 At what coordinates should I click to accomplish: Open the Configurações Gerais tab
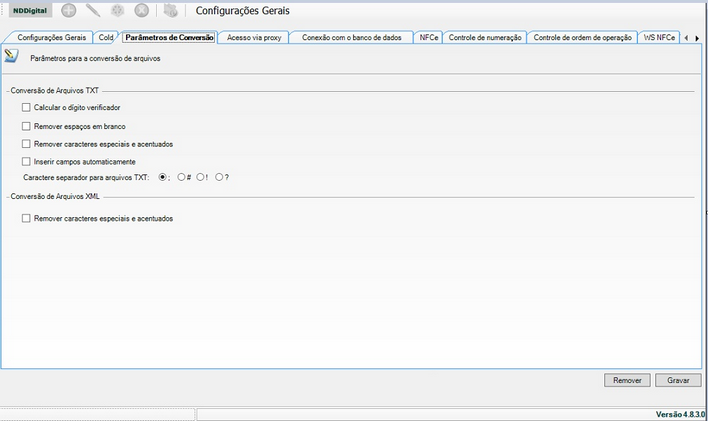pyautogui.click(x=51, y=37)
